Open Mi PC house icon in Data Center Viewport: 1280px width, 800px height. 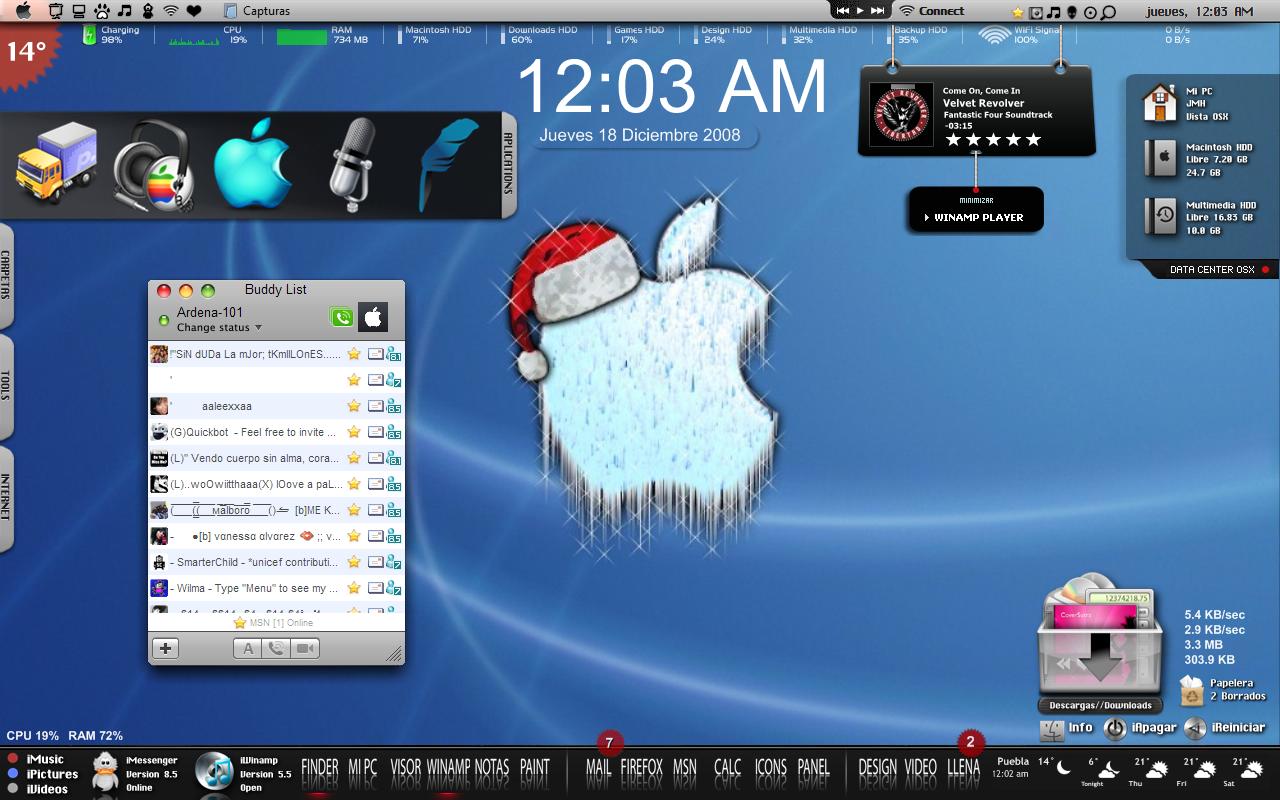click(1160, 102)
